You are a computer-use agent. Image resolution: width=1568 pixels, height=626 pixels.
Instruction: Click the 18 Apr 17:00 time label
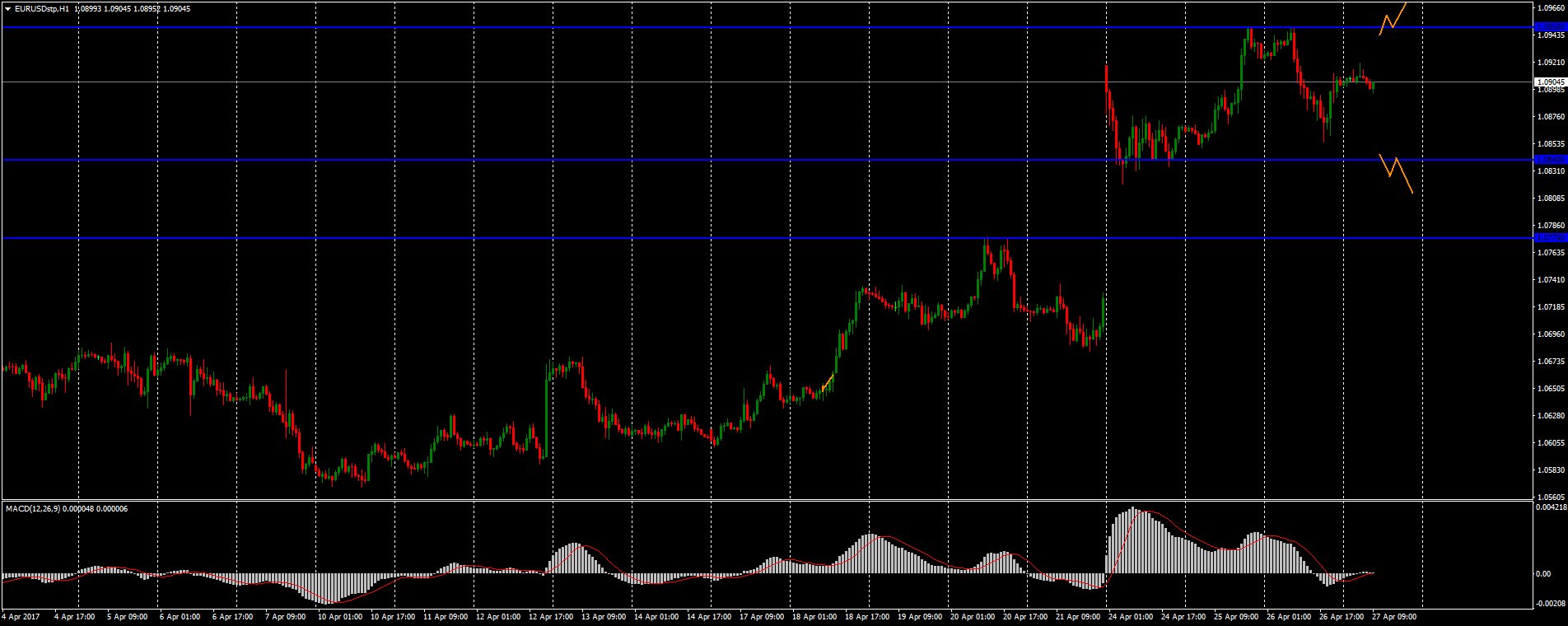point(867,616)
